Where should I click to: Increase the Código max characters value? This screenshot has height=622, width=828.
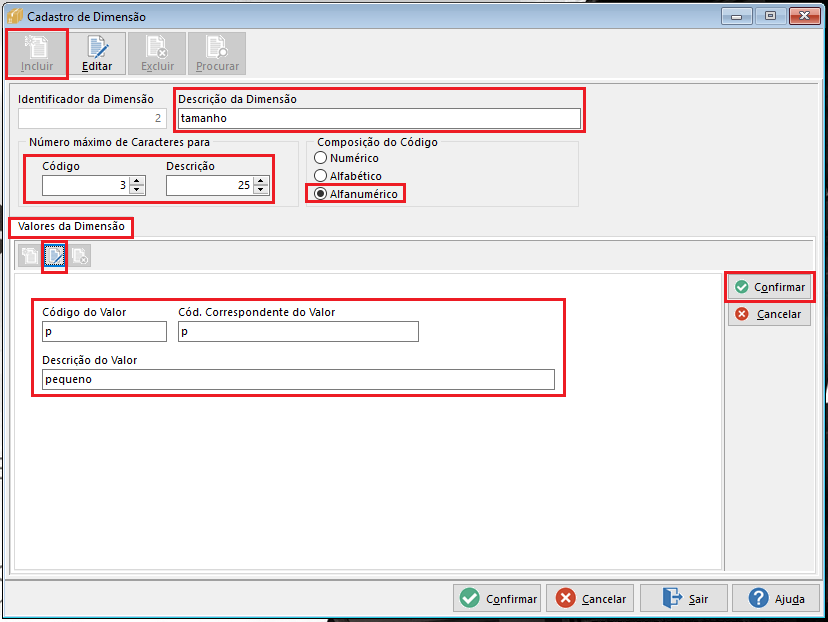tap(137, 181)
